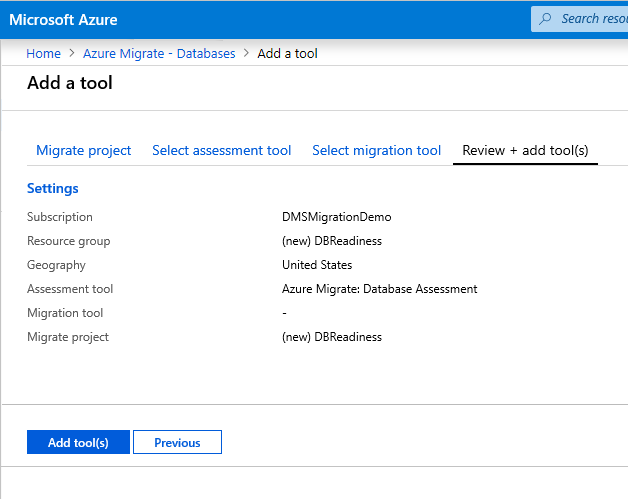The width and height of the screenshot is (628, 499).
Task: Switch to the Migrate project tab
Action: point(83,150)
